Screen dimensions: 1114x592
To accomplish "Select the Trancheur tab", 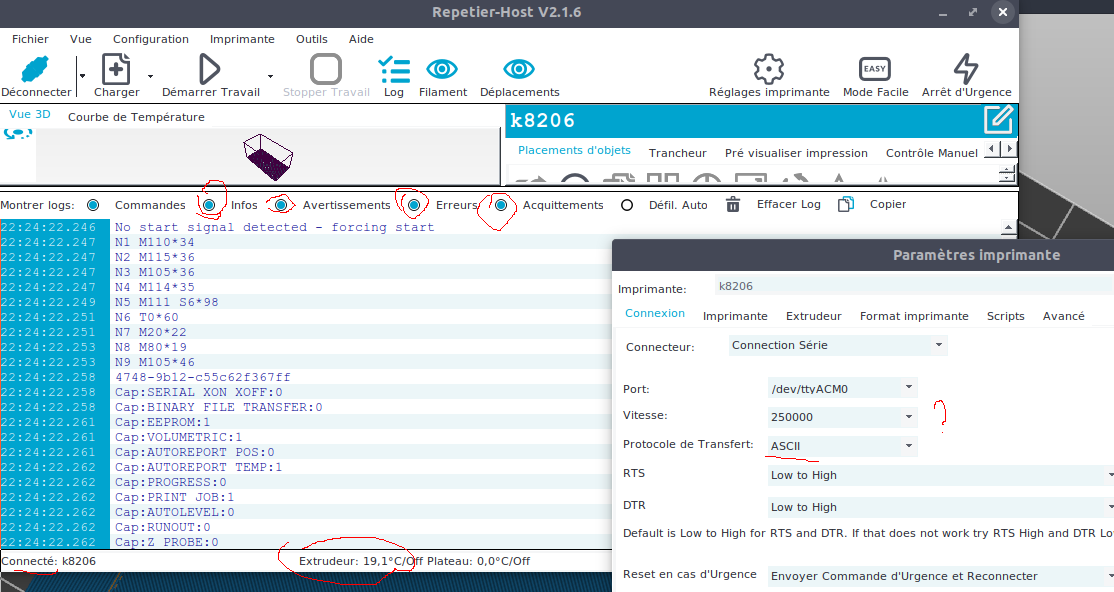I will (x=677, y=153).
